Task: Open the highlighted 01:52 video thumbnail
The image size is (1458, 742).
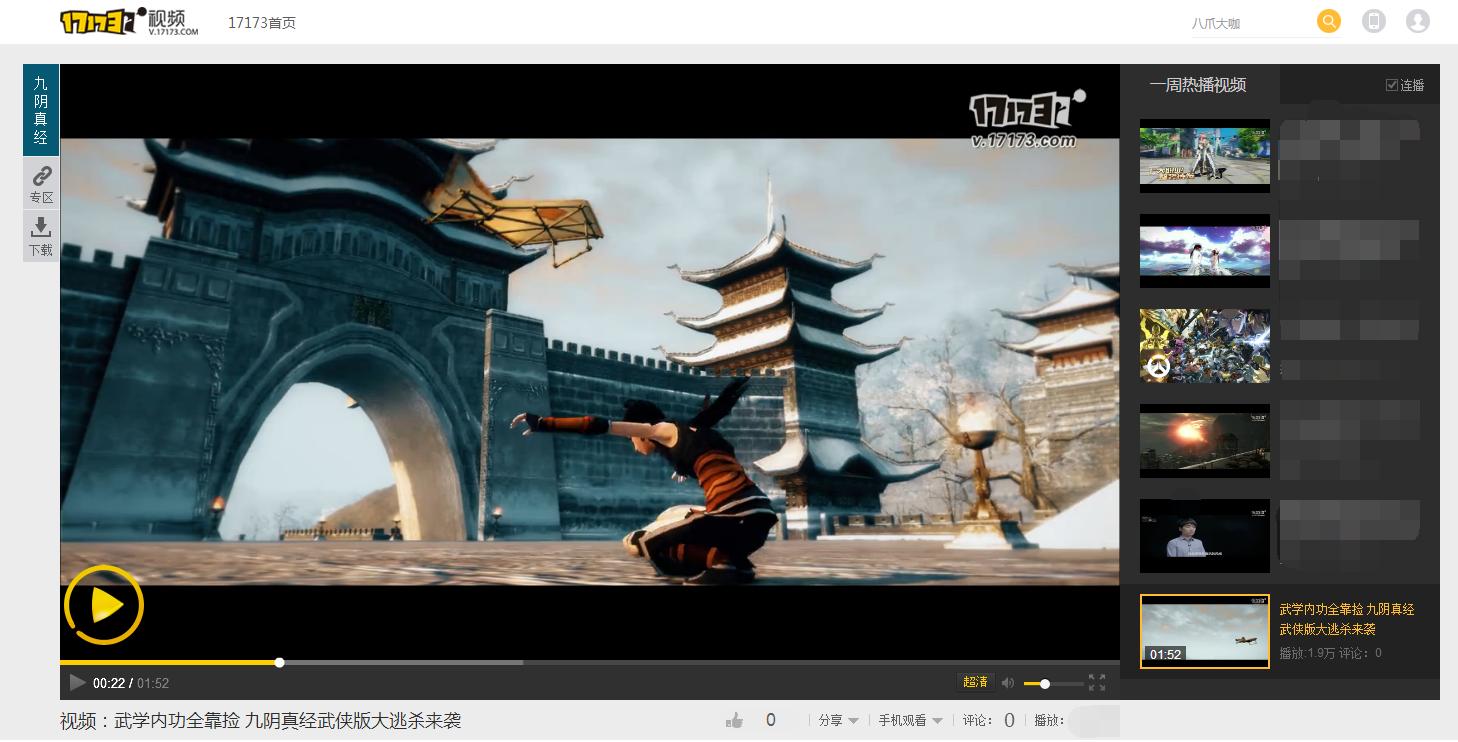Action: click(1204, 631)
